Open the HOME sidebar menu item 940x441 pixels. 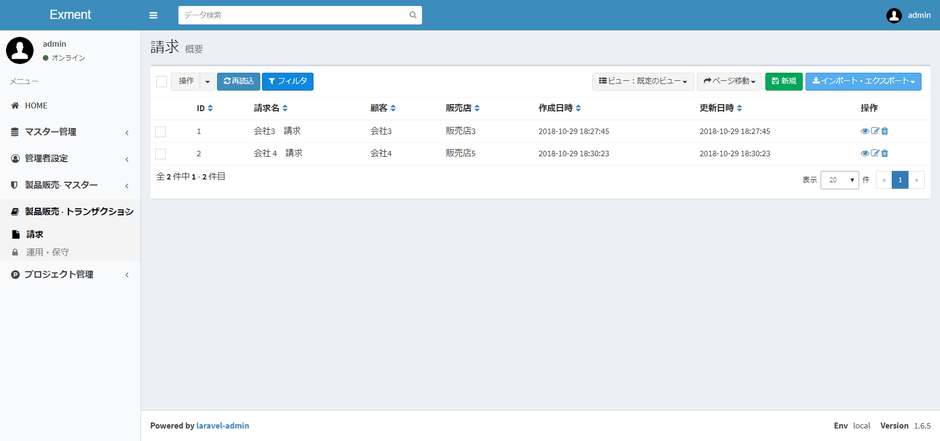(36, 105)
